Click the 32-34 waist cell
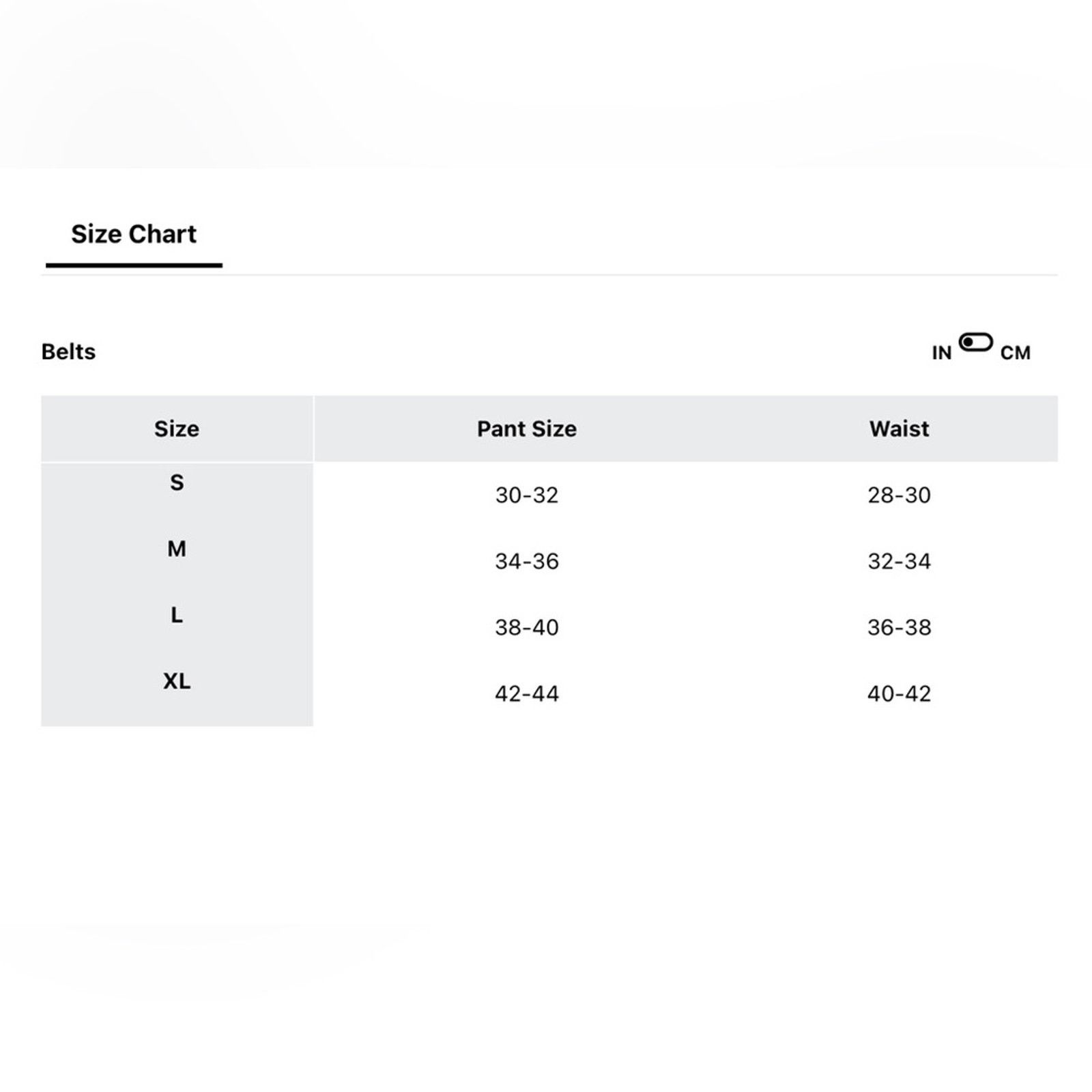Viewport: 1092px width, 1092px height. pyautogui.click(x=899, y=561)
